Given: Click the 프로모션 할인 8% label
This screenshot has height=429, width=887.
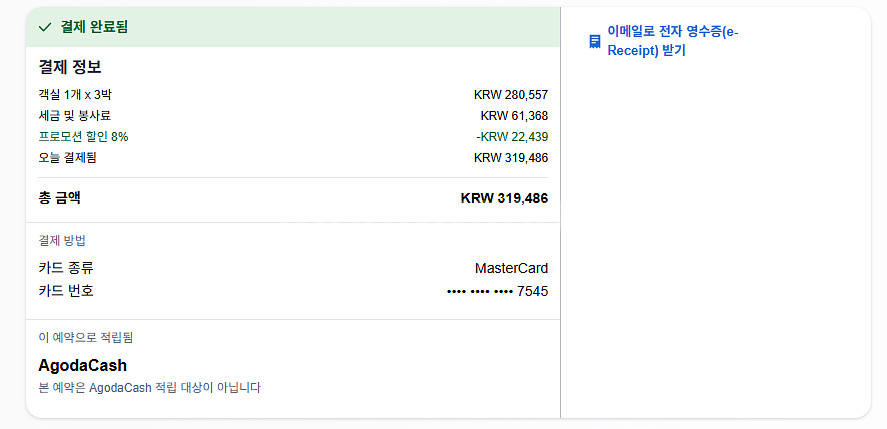Looking at the screenshot, I should pos(83,137).
